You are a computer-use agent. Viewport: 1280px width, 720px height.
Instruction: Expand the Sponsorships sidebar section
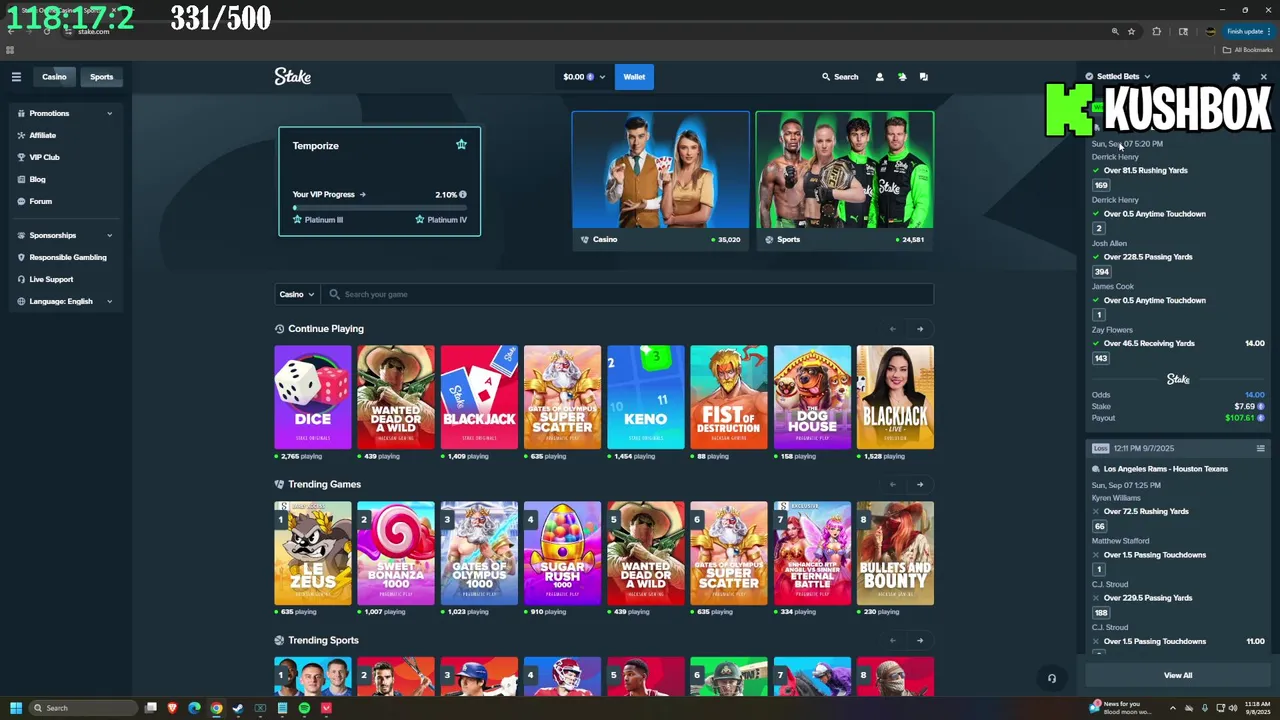pyautogui.click(x=65, y=235)
